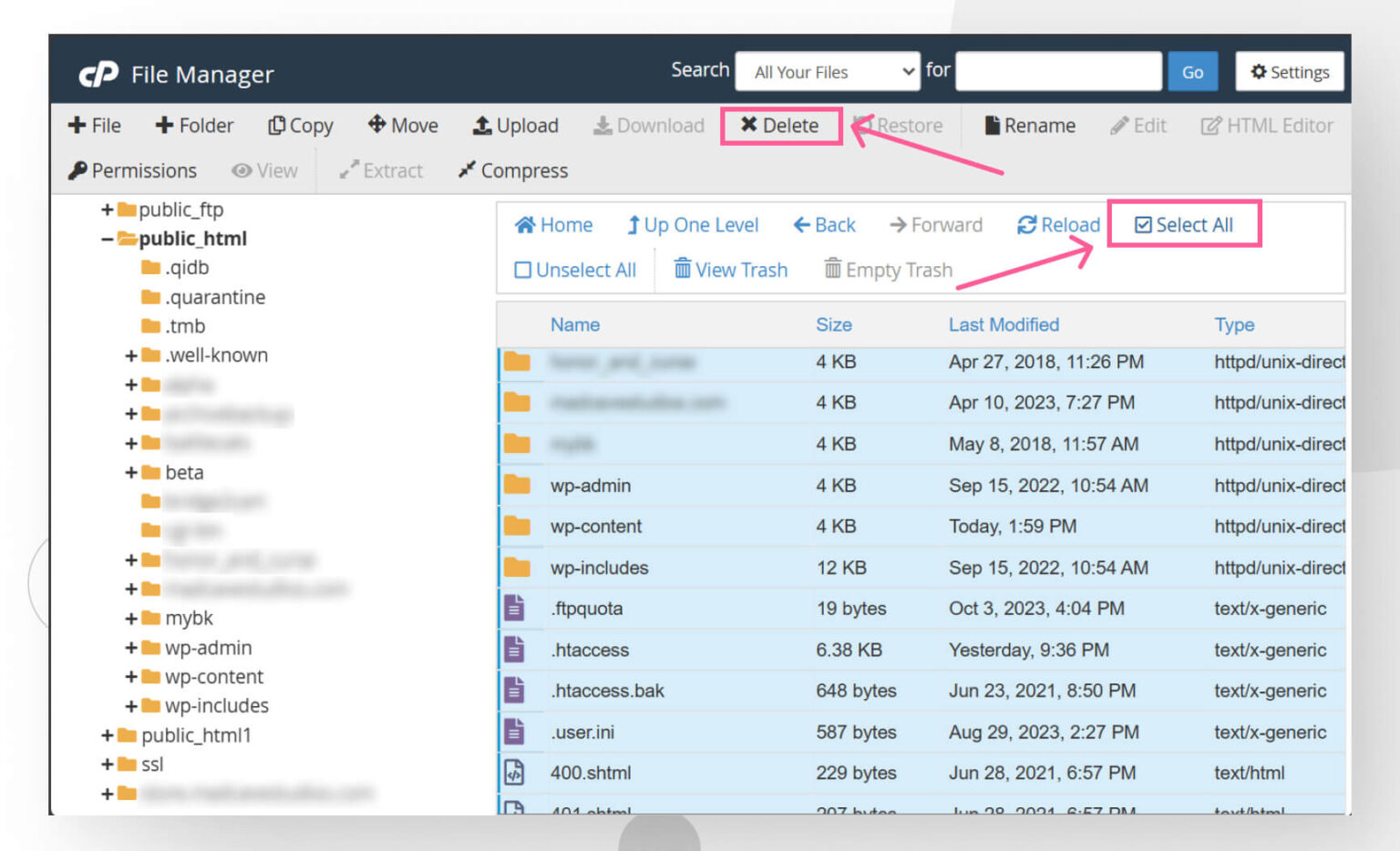The height and width of the screenshot is (851, 1400).
Task: Create a new folder
Action: (x=194, y=126)
